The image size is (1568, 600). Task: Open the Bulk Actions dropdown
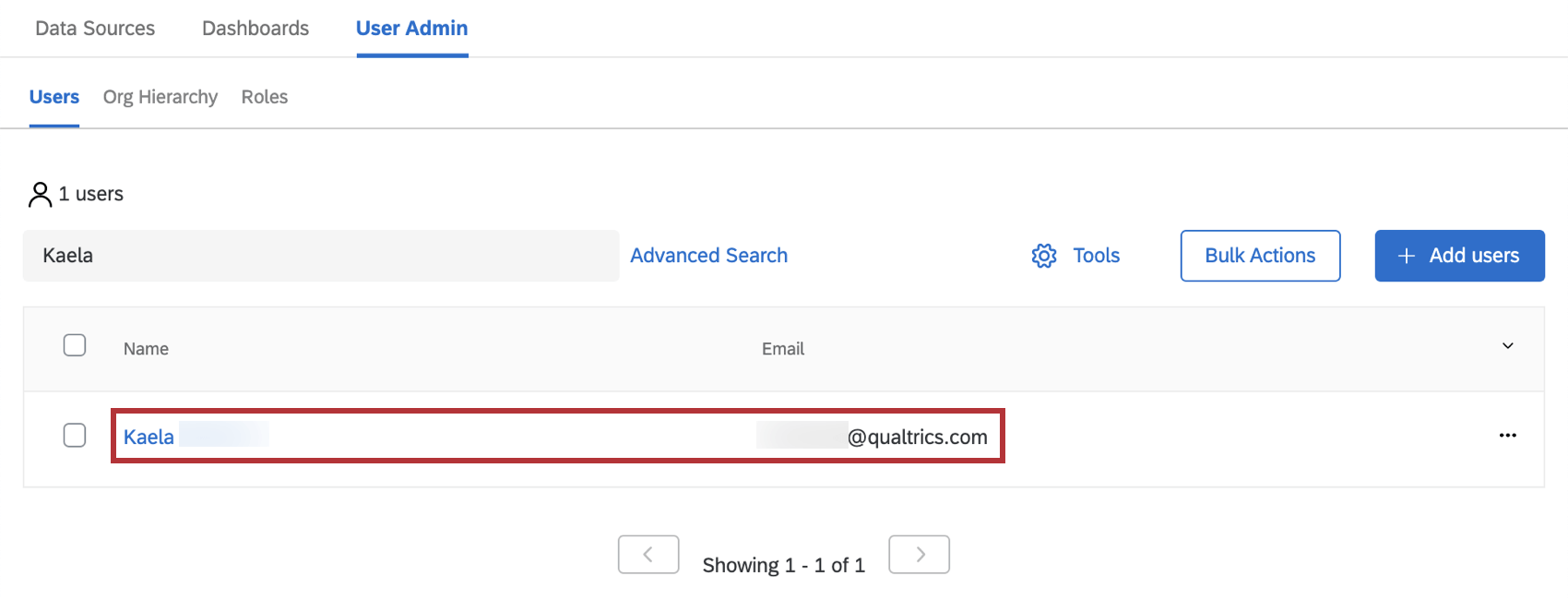[x=1260, y=256]
